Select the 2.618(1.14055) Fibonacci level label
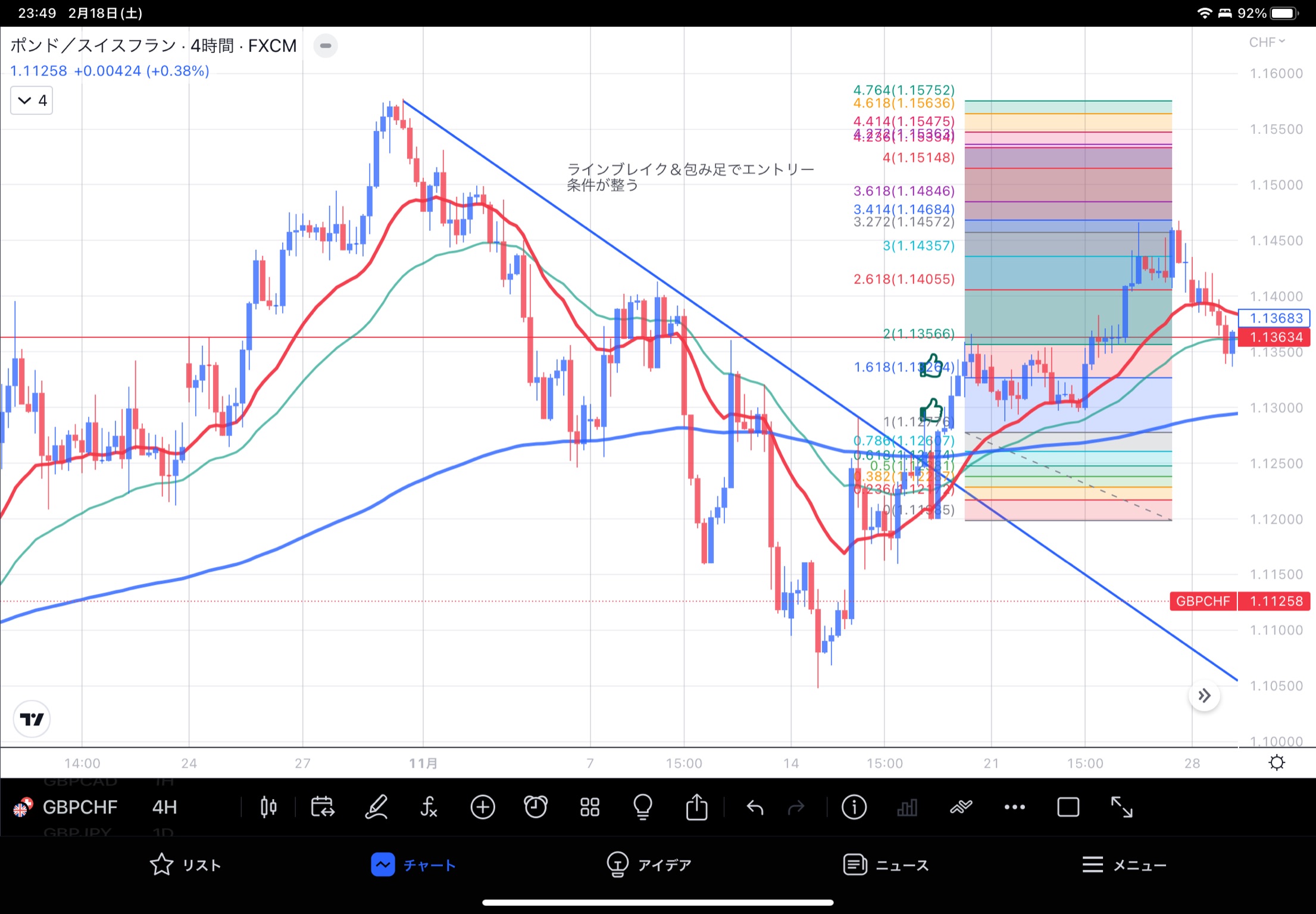1316x914 pixels. (904, 279)
